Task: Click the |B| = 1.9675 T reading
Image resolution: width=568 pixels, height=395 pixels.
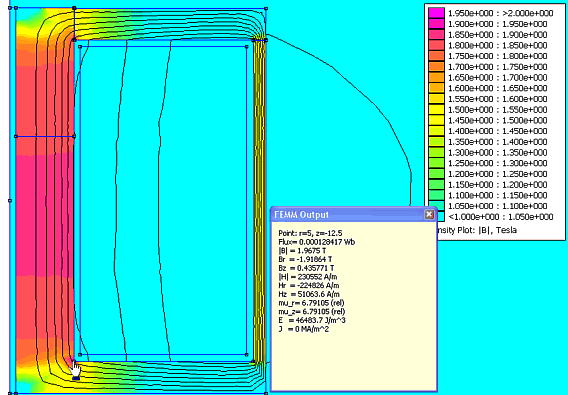Action: click(302, 250)
